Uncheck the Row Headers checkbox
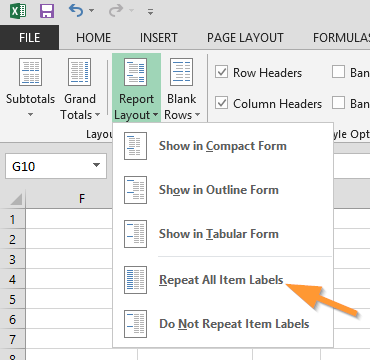The height and width of the screenshot is (360, 370). [x=221, y=72]
